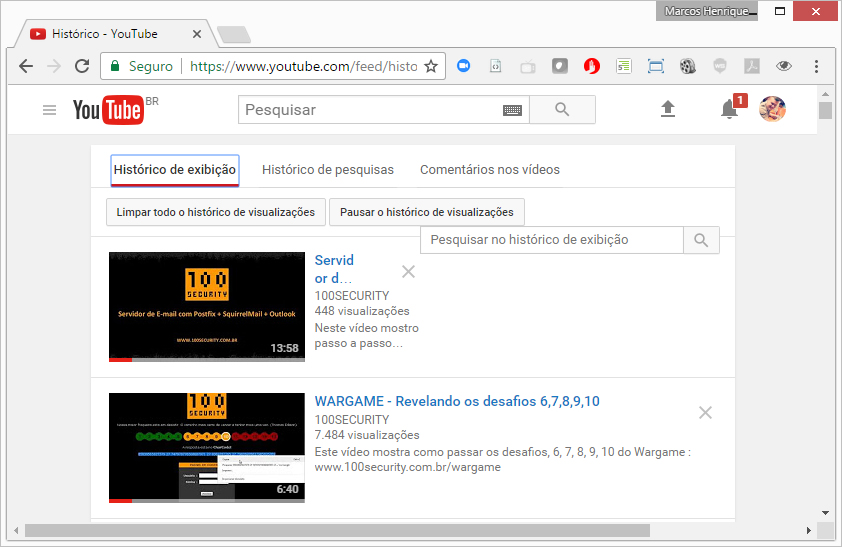842x547 pixels.
Task: Focus the Pesquisar no histórico de exibição field
Action: click(552, 240)
